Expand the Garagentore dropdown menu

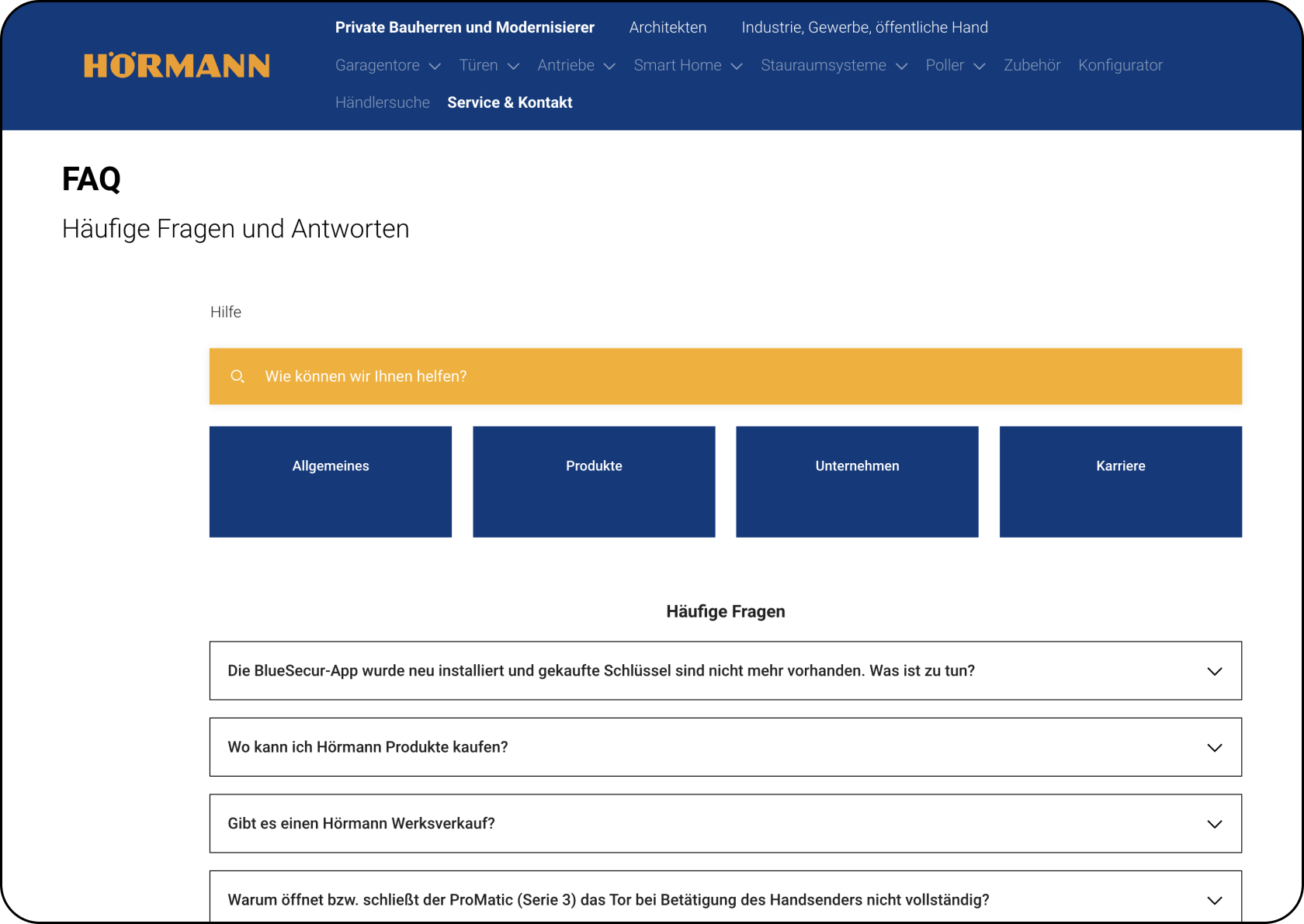pyautogui.click(x=387, y=66)
